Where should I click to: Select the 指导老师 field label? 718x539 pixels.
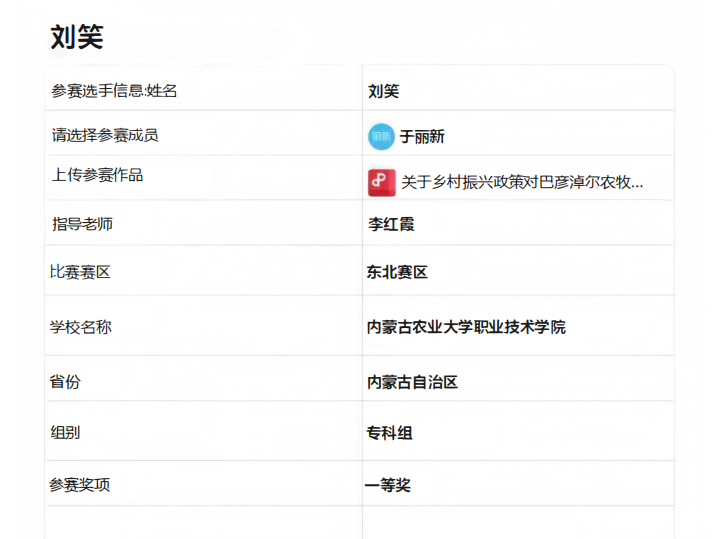82,224
